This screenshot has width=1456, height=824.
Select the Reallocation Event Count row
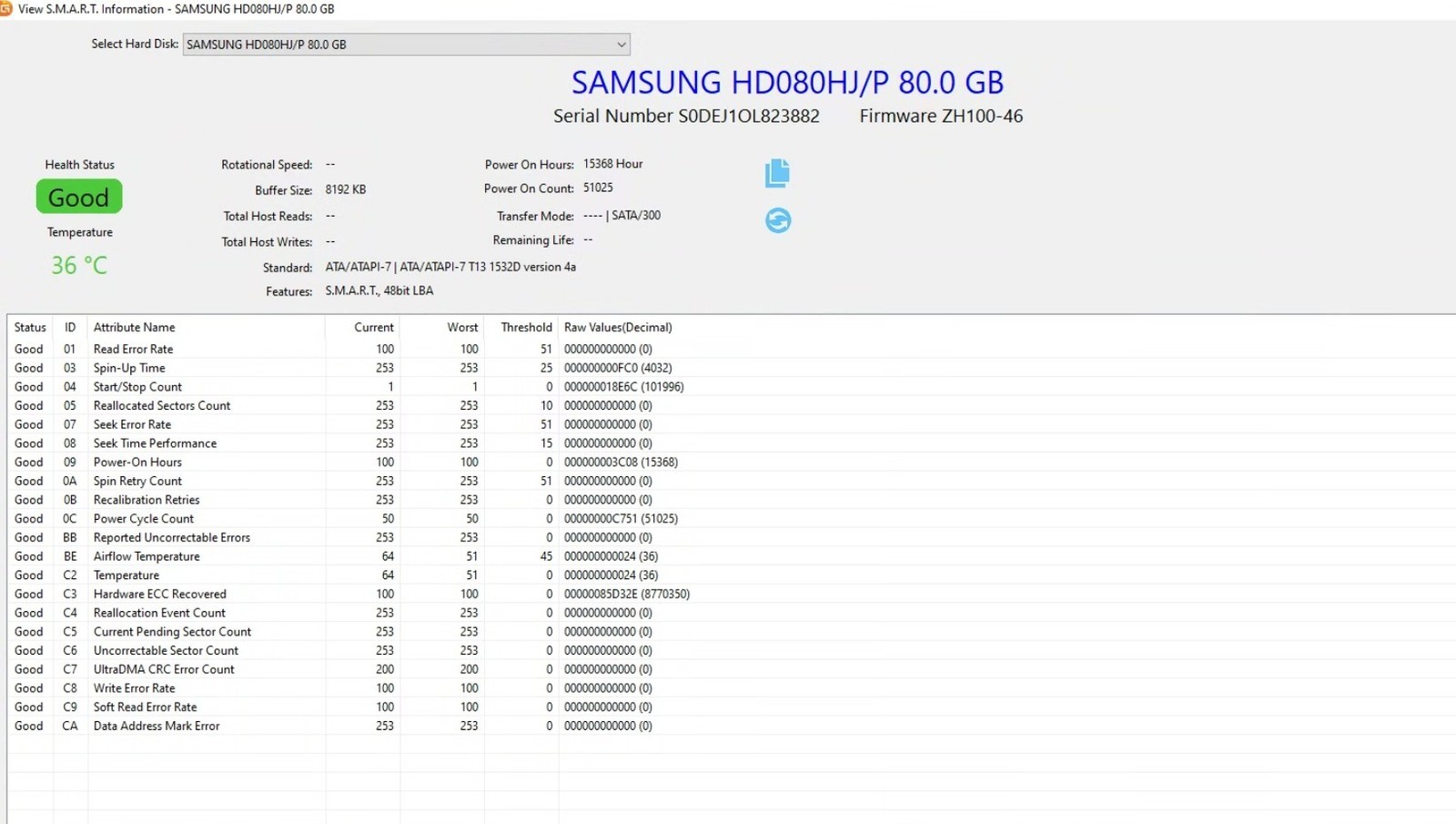point(732,613)
